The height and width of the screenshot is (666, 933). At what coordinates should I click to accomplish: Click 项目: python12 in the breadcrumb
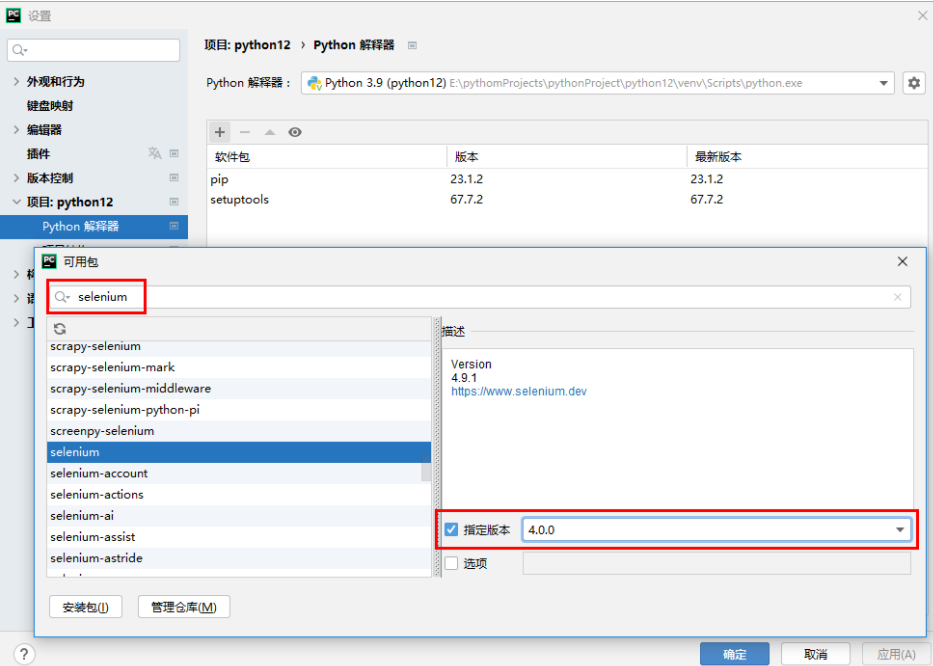tap(248, 45)
